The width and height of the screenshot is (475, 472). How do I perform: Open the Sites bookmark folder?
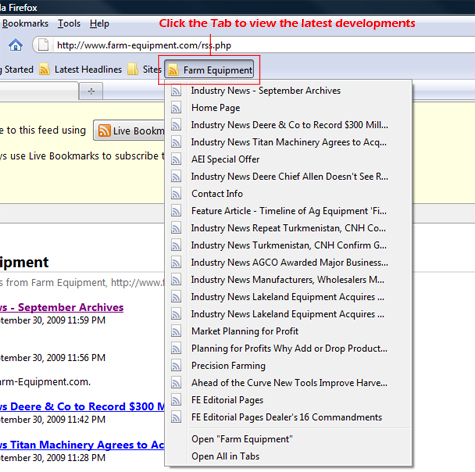[144, 69]
